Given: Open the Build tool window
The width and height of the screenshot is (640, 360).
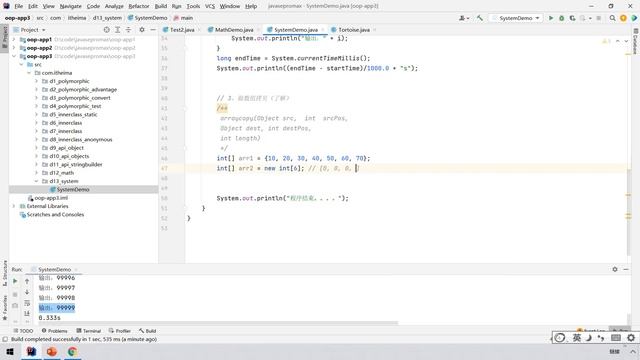Looking at the screenshot, I should 147,331.
